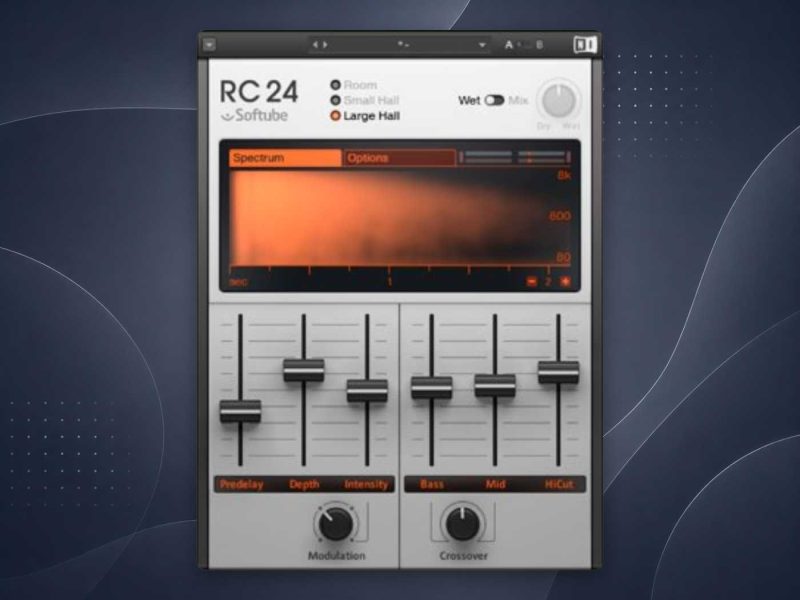Click the Mid fader handle
This screenshot has height=600, width=800.
pyautogui.click(x=495, y=385)
